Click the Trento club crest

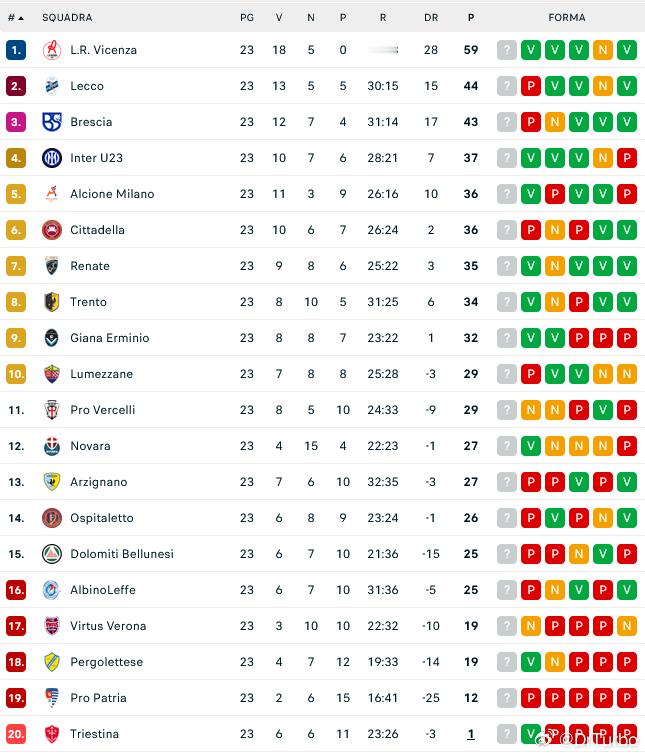coord(52,302)
